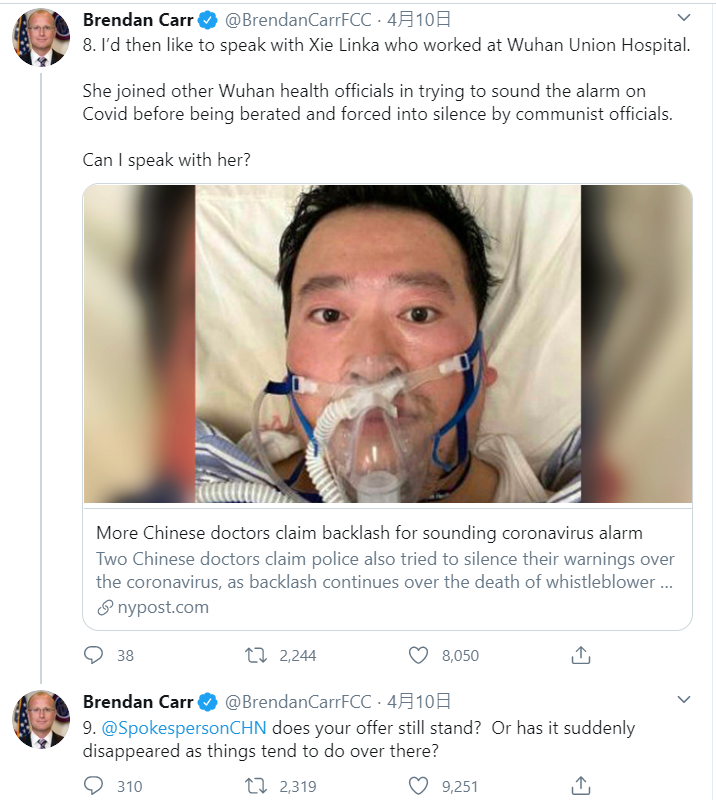Retweet the tweet with 2,244 retweets
716x800 pixels.
point(257,656)
